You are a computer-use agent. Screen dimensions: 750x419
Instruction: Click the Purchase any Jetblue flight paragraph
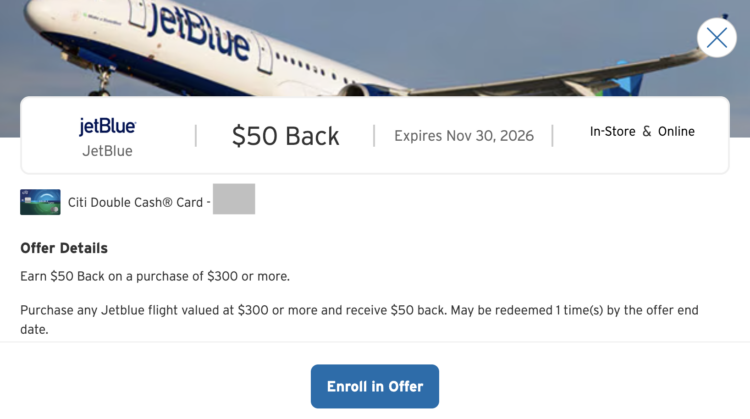point(359,320)
